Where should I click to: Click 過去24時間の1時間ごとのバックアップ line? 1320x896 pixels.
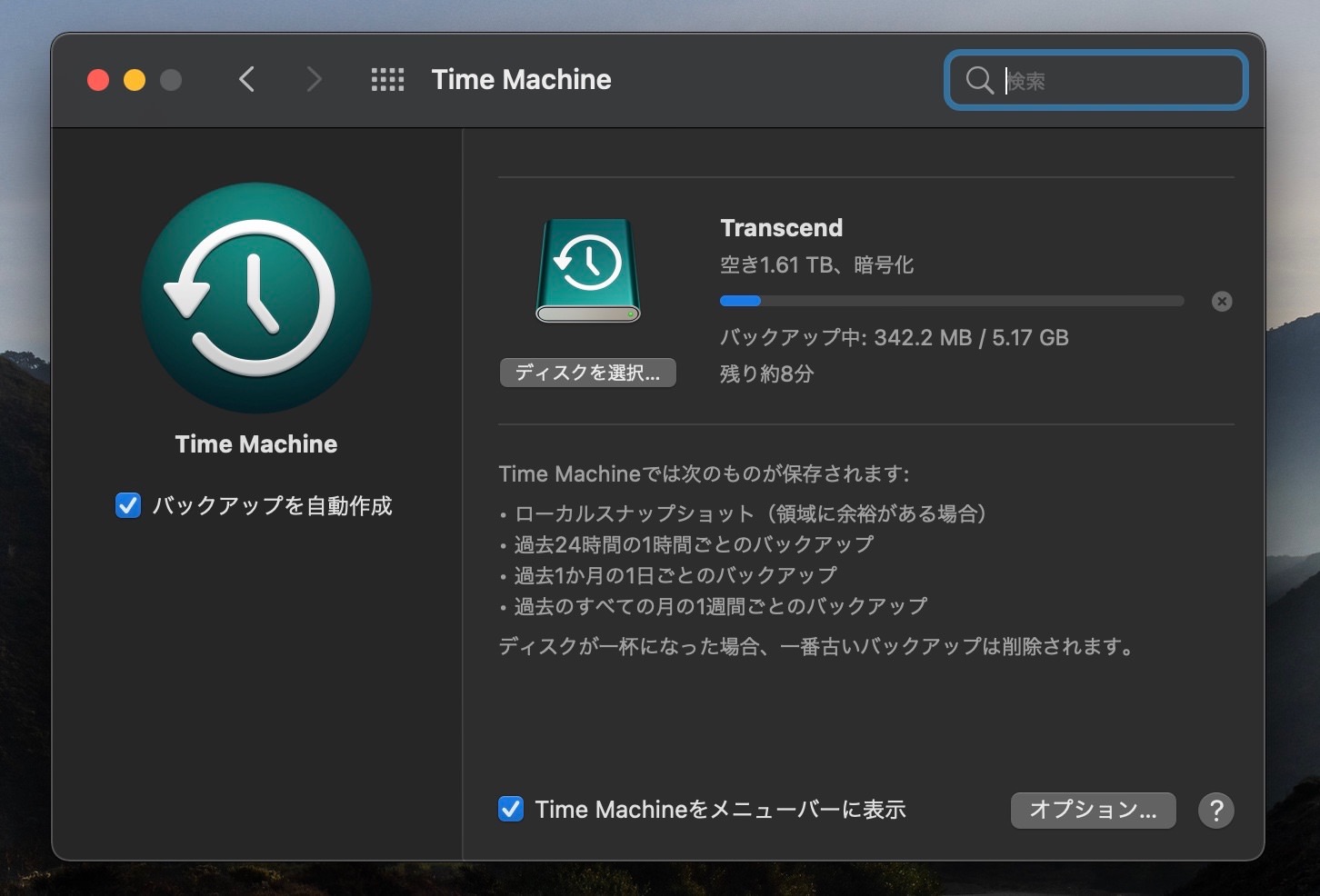click(687, 544)
